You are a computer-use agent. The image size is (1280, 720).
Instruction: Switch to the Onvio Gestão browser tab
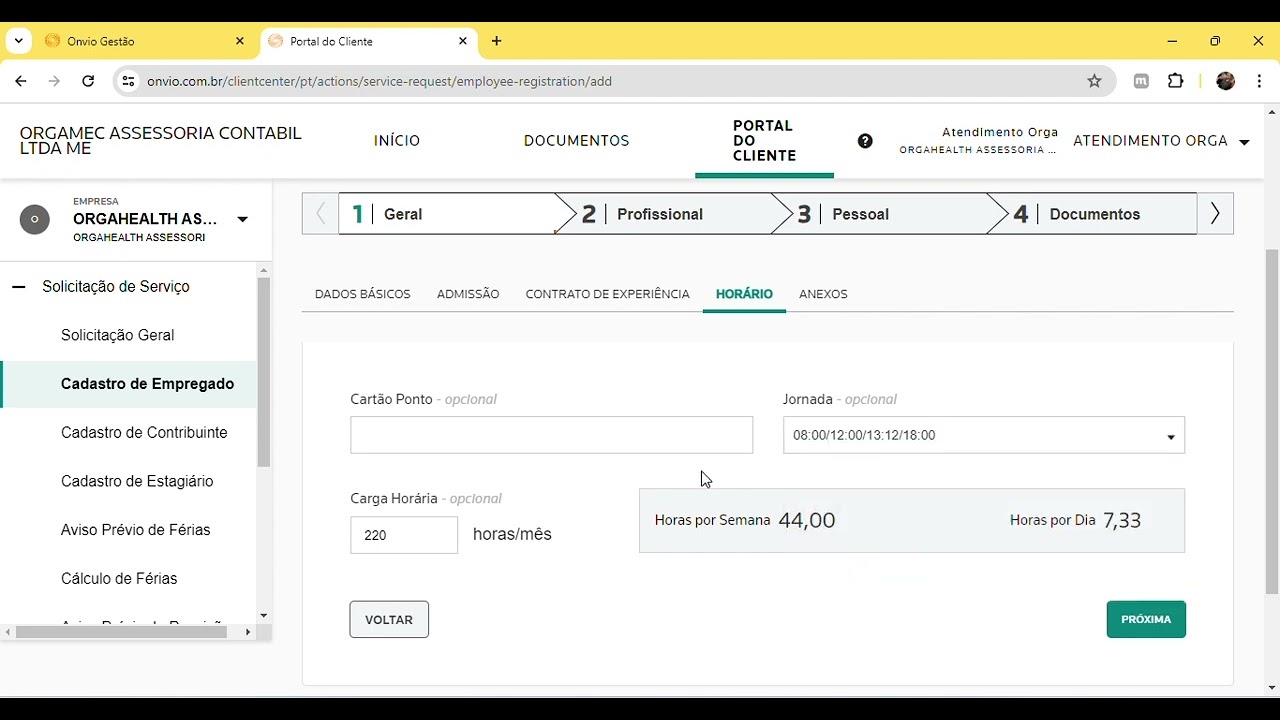click(147, 41)
